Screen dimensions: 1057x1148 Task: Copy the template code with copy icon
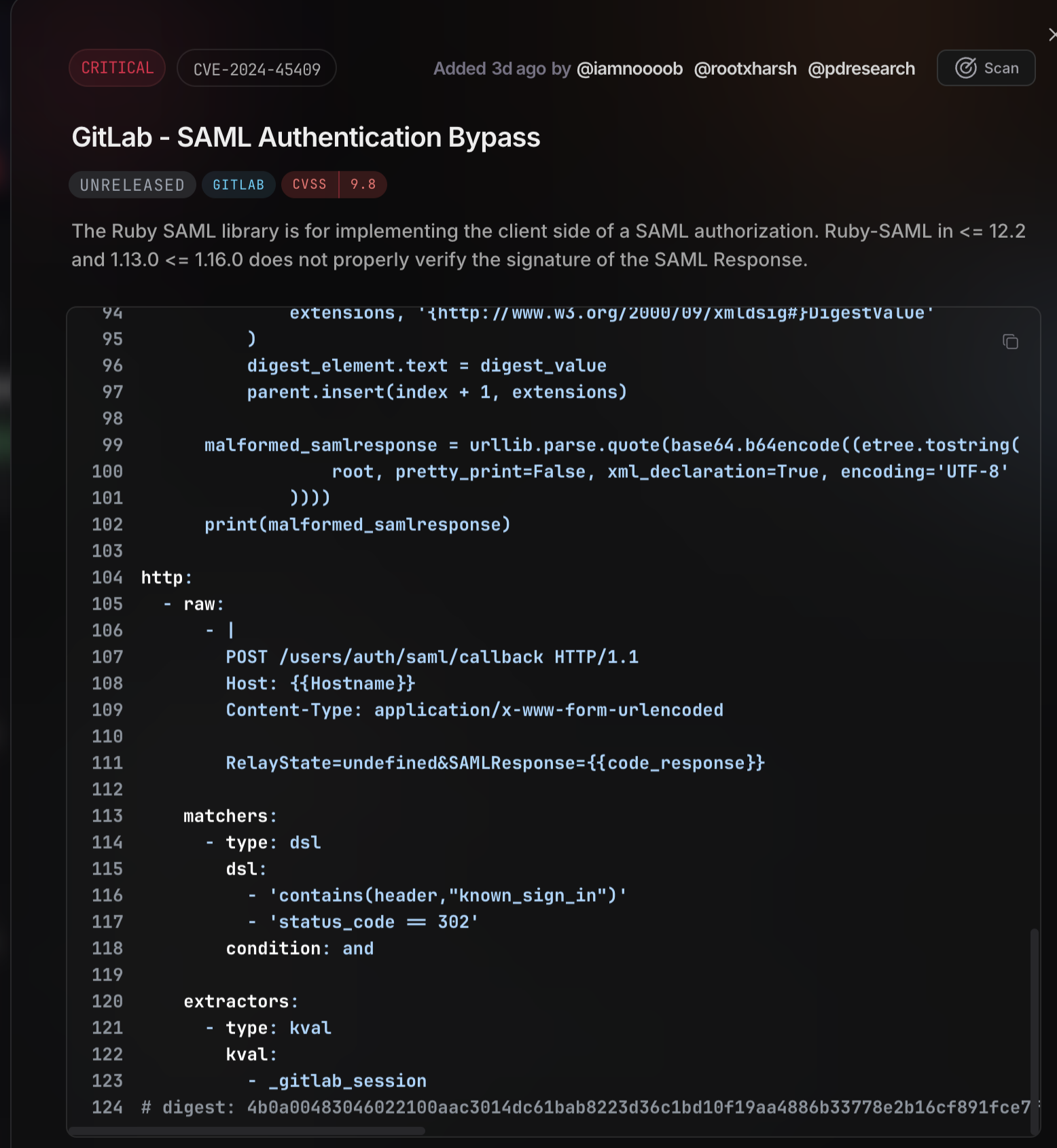coord(1010,342)
